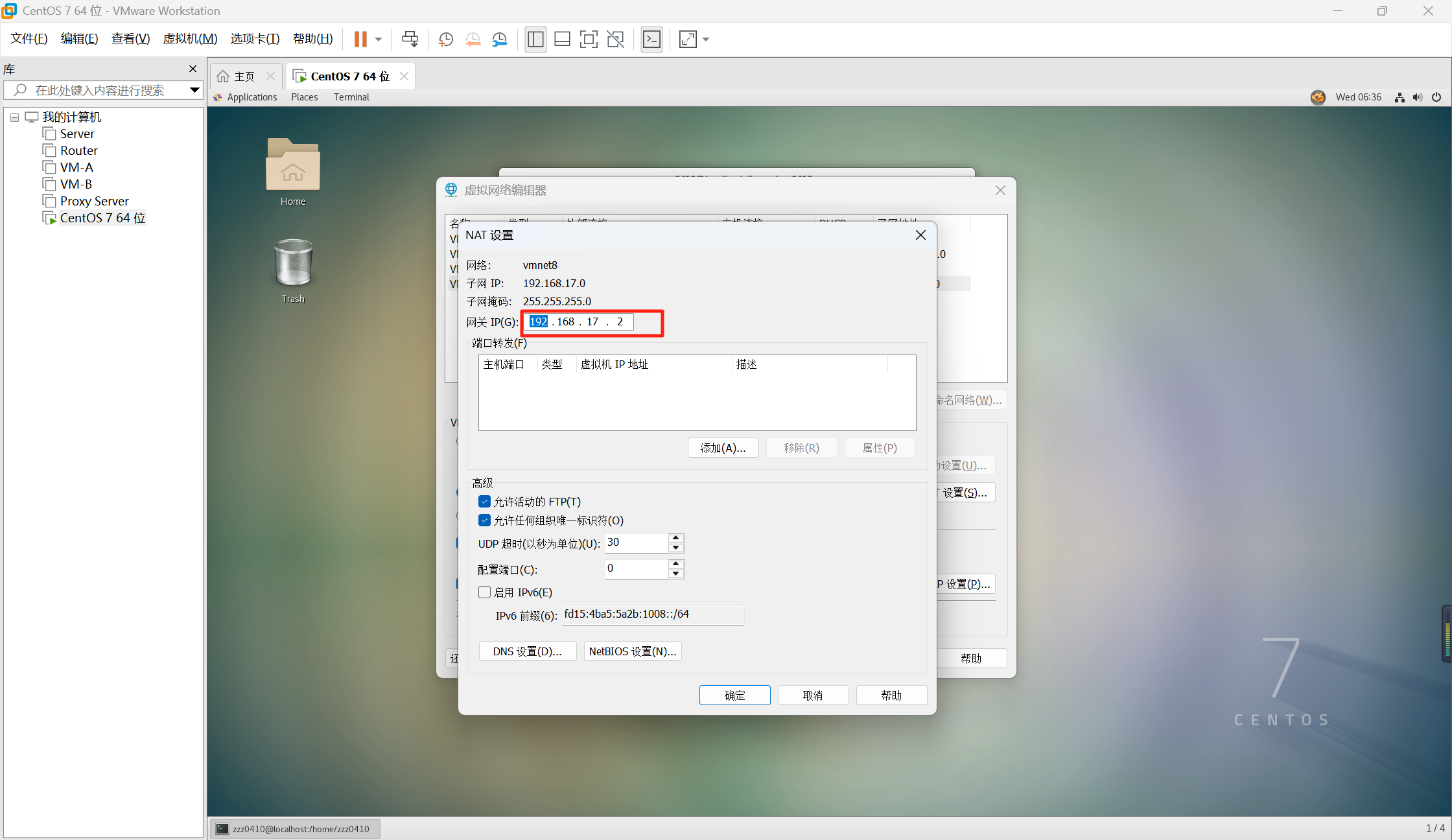Collapse the 我的计算机 tree node
The image size is (1452, 840).
(14, 117)
